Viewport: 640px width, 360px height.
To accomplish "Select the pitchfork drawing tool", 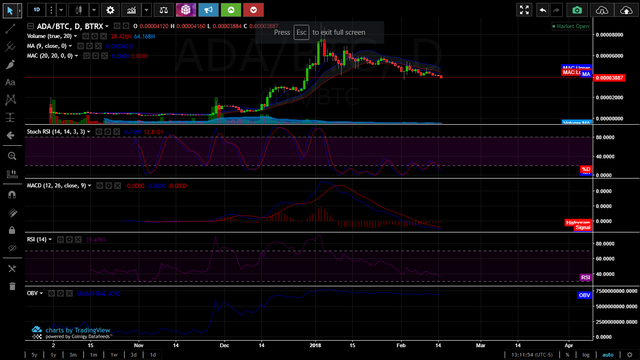I will pos(10,47).
